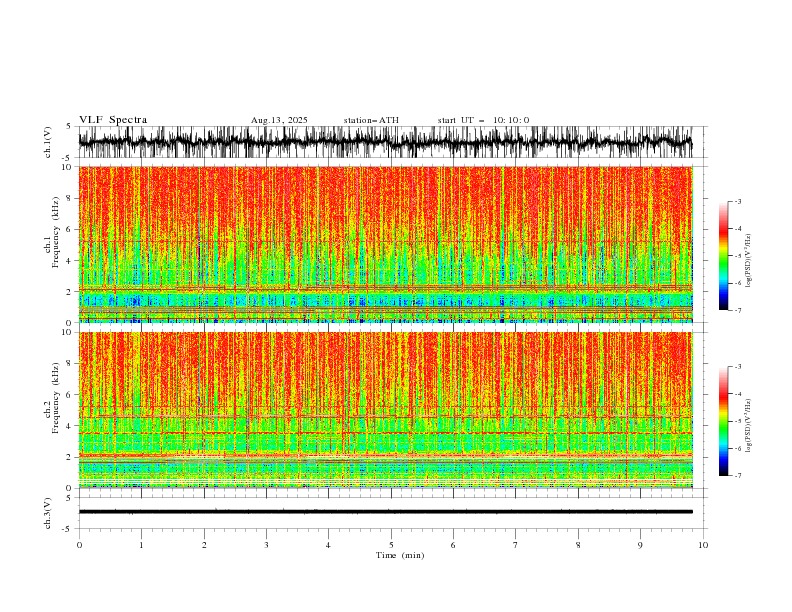Click the '8' kHz tick on ch.1 axis
792x612 pixels.
coord(71,198)
